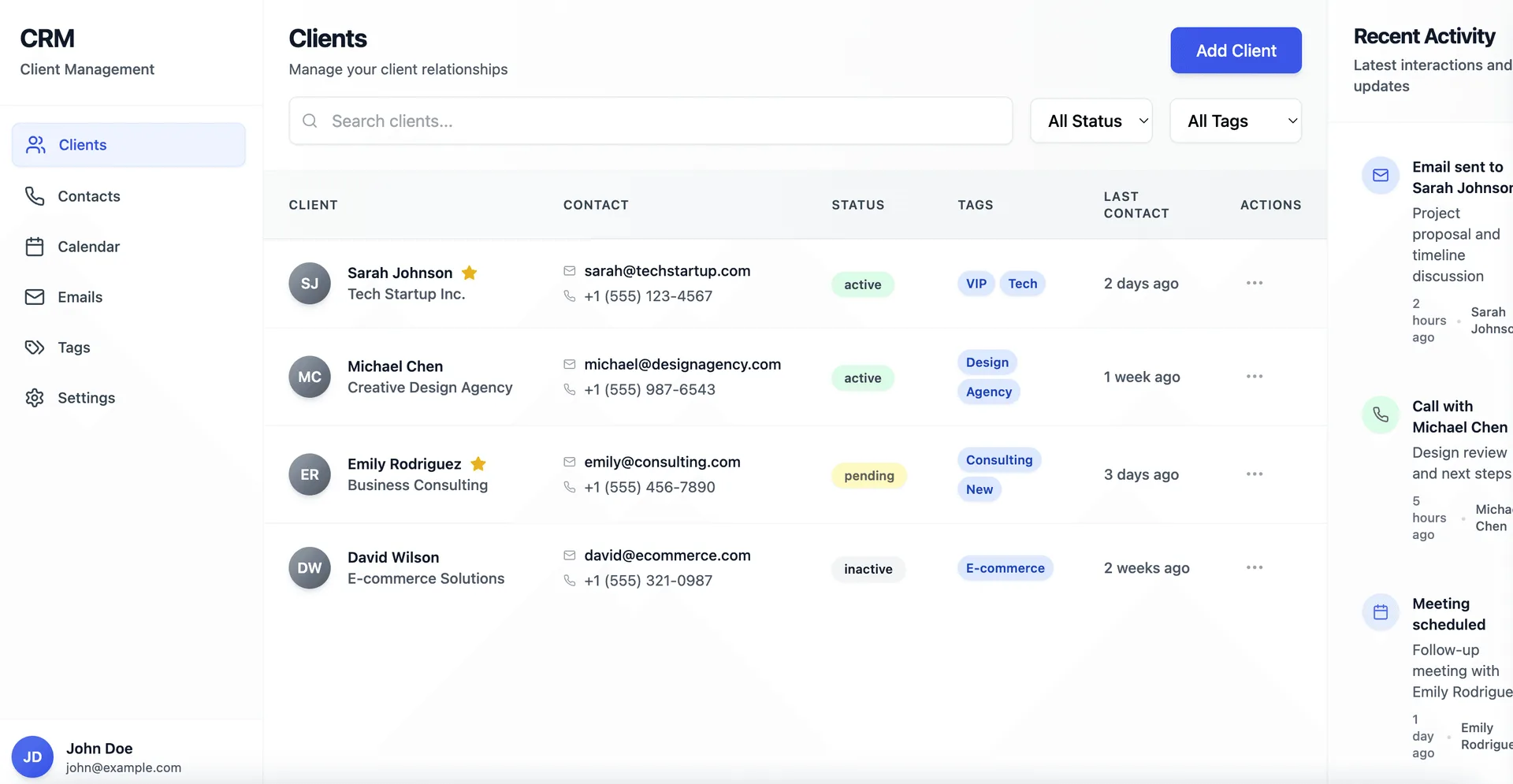Click the phone icon beside +1 (555) 456-7890
This screenshot has width=1513, height=784.
coord(570,487)
